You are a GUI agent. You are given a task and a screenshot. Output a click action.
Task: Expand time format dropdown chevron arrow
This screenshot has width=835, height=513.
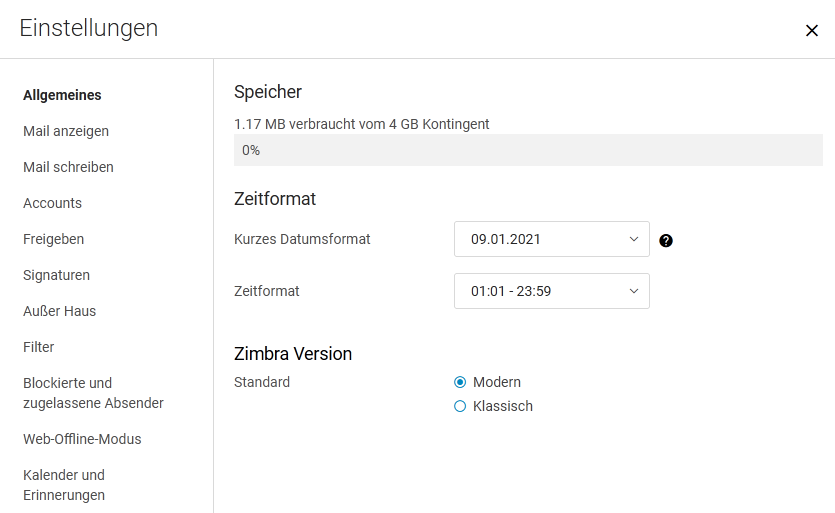634,291
